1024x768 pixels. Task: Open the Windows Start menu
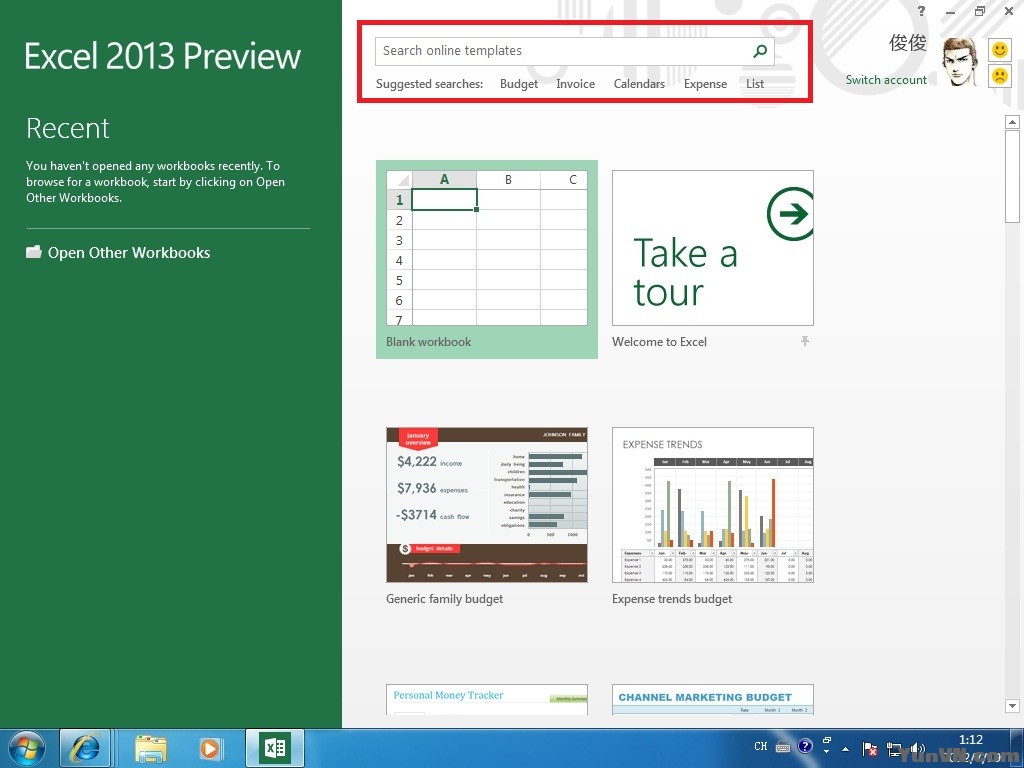click(26, 748)
